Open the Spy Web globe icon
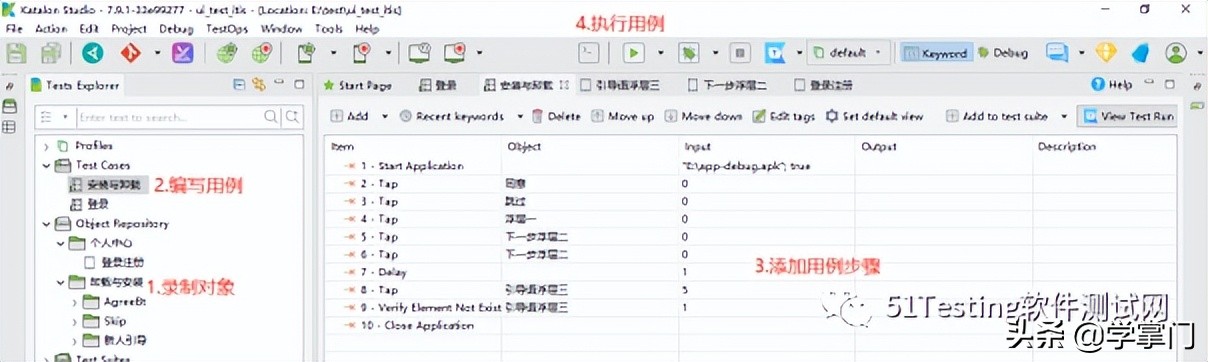This screenshot has height=362, width=1208. point(226,54)
